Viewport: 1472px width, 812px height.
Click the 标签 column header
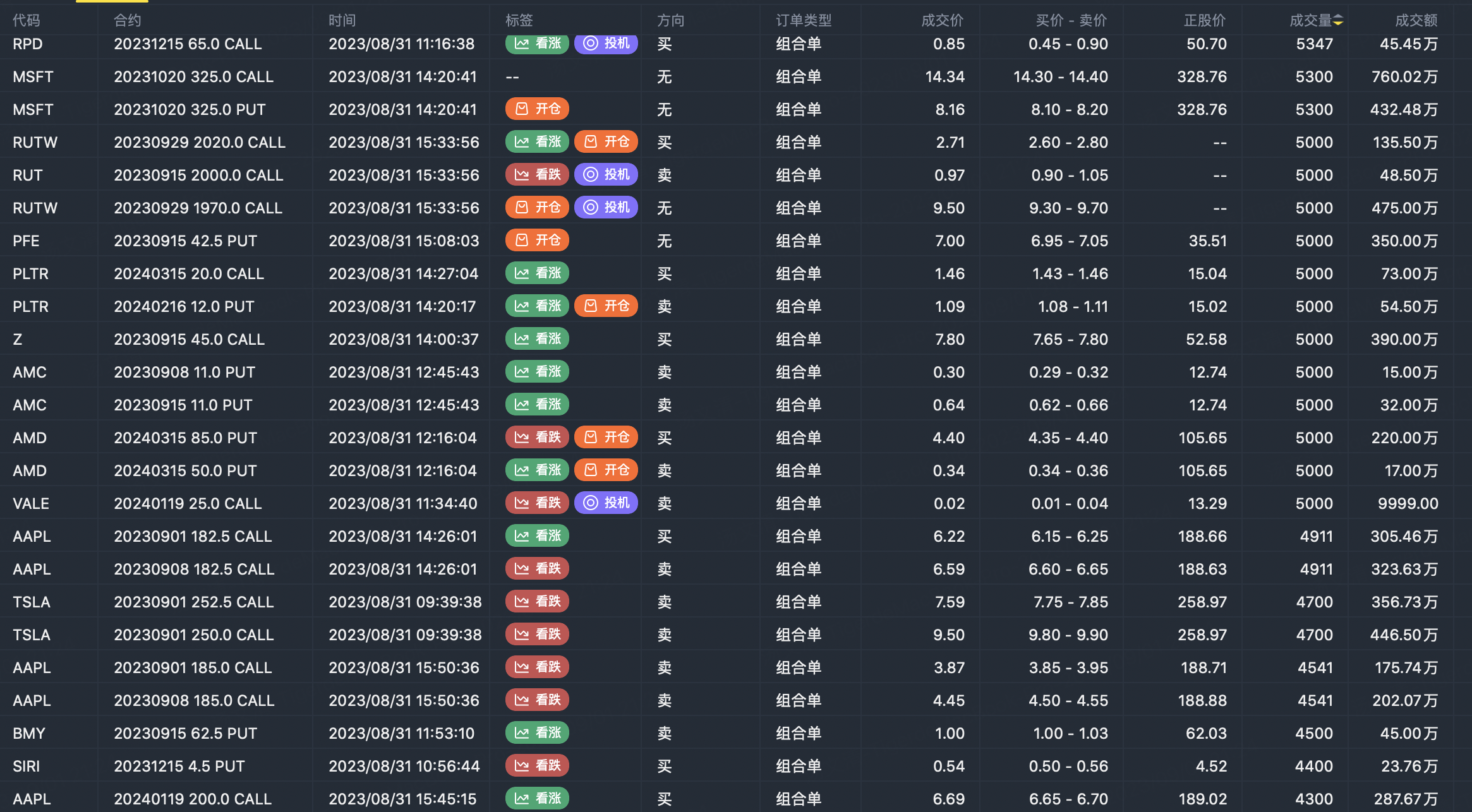pyautogui.click(x=519, y=21)
